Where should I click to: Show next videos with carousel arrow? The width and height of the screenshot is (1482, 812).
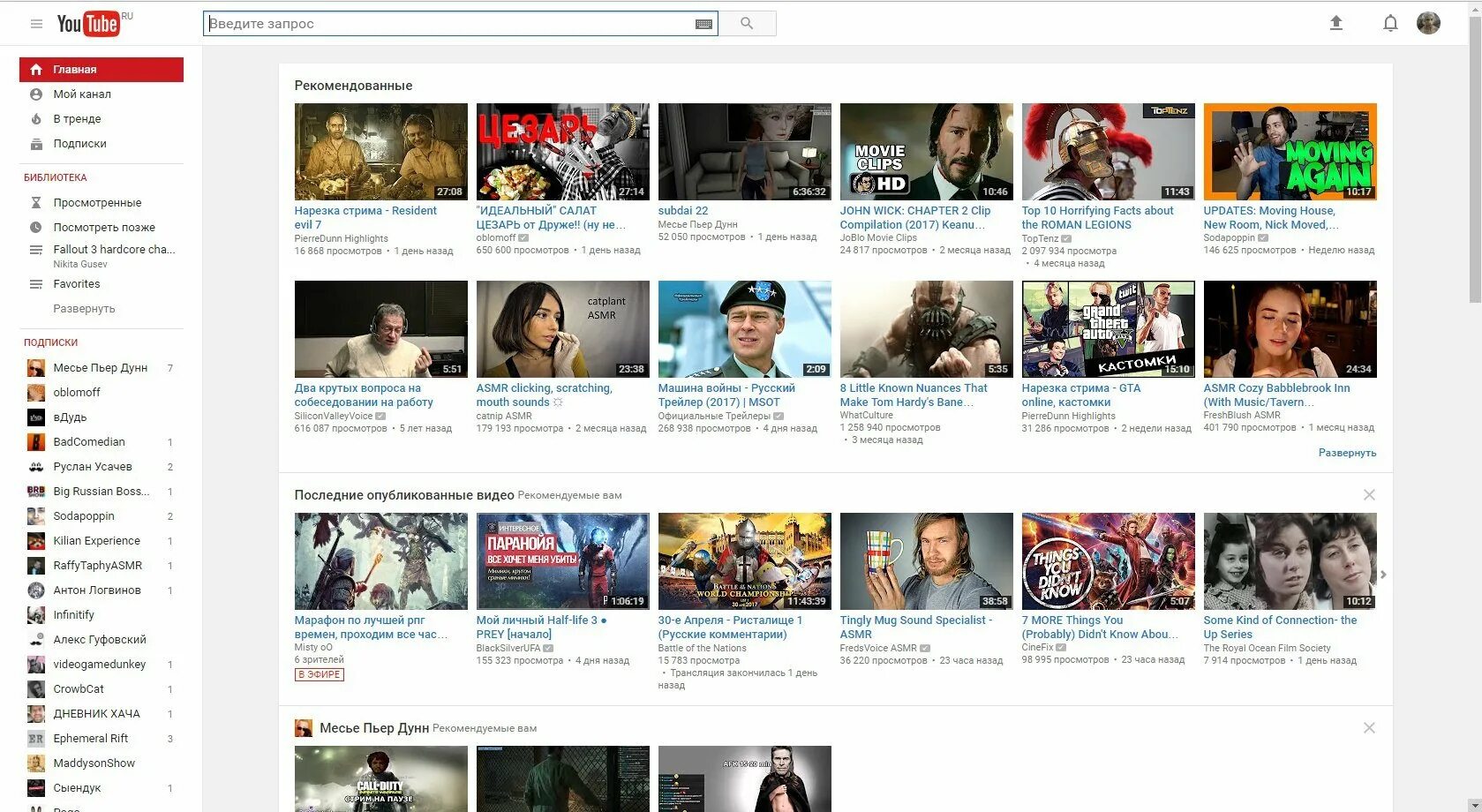(1383, 575)
